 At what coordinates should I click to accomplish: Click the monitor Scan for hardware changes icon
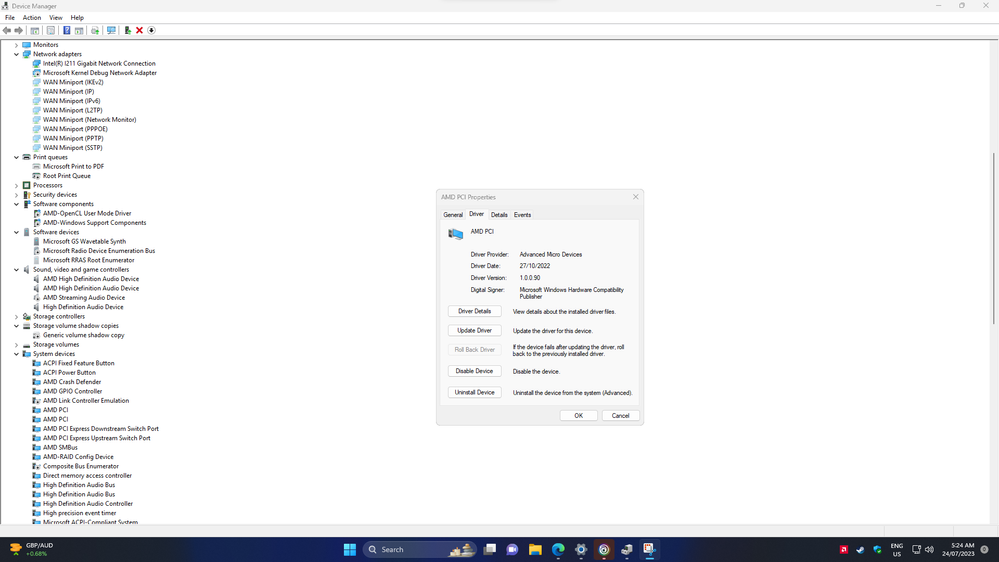tap(111, 31)
